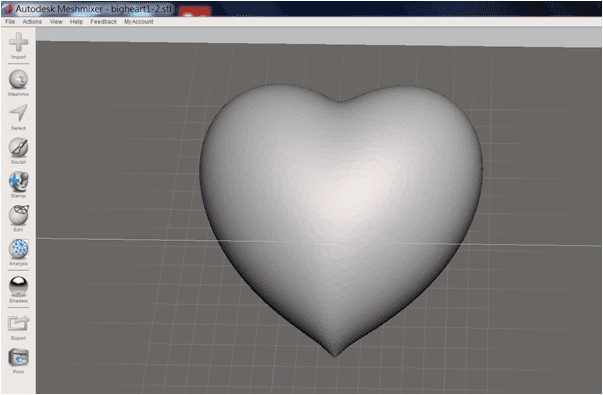Open the Meshmix tool
Image resolution: width=603 pixels, height=395 pixels.
point(18,79)
